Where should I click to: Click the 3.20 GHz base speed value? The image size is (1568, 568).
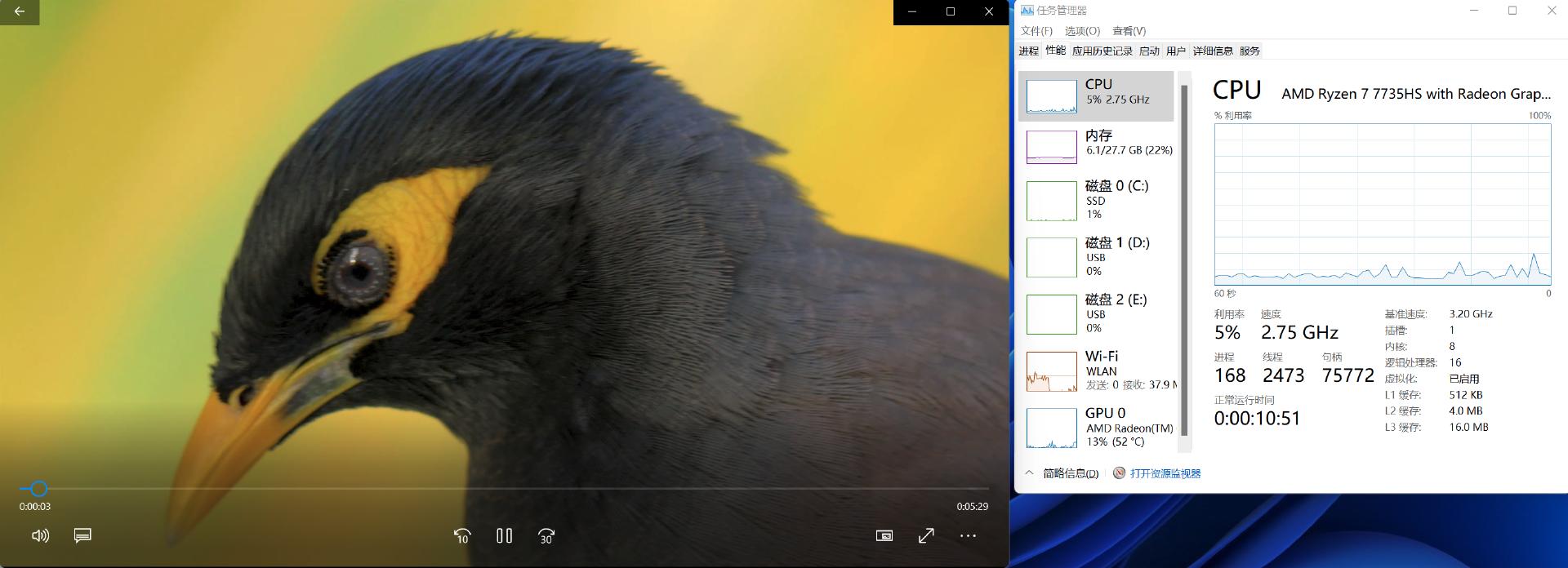pos(1471,314)
